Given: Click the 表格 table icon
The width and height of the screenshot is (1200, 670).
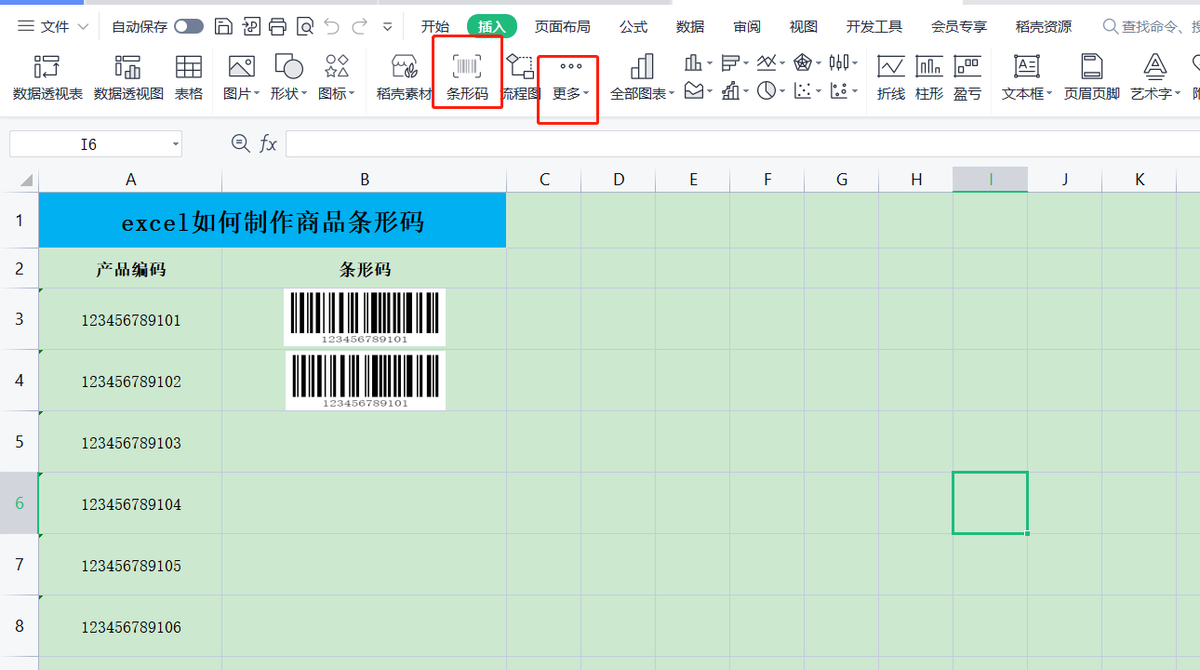Looking at the screenshot, I should (x=188, y=79).
